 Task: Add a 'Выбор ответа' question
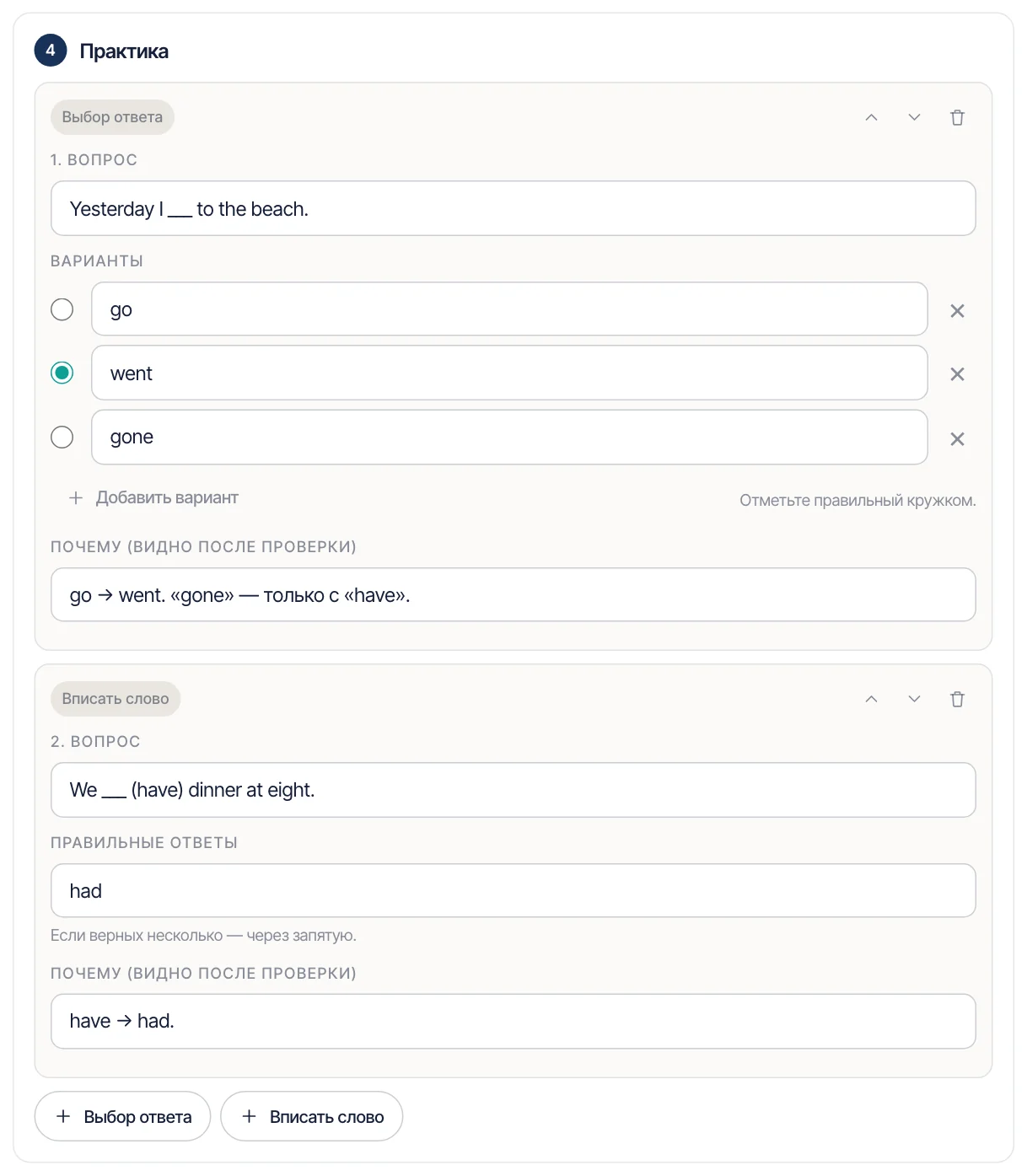click(x=122, y=1116)
